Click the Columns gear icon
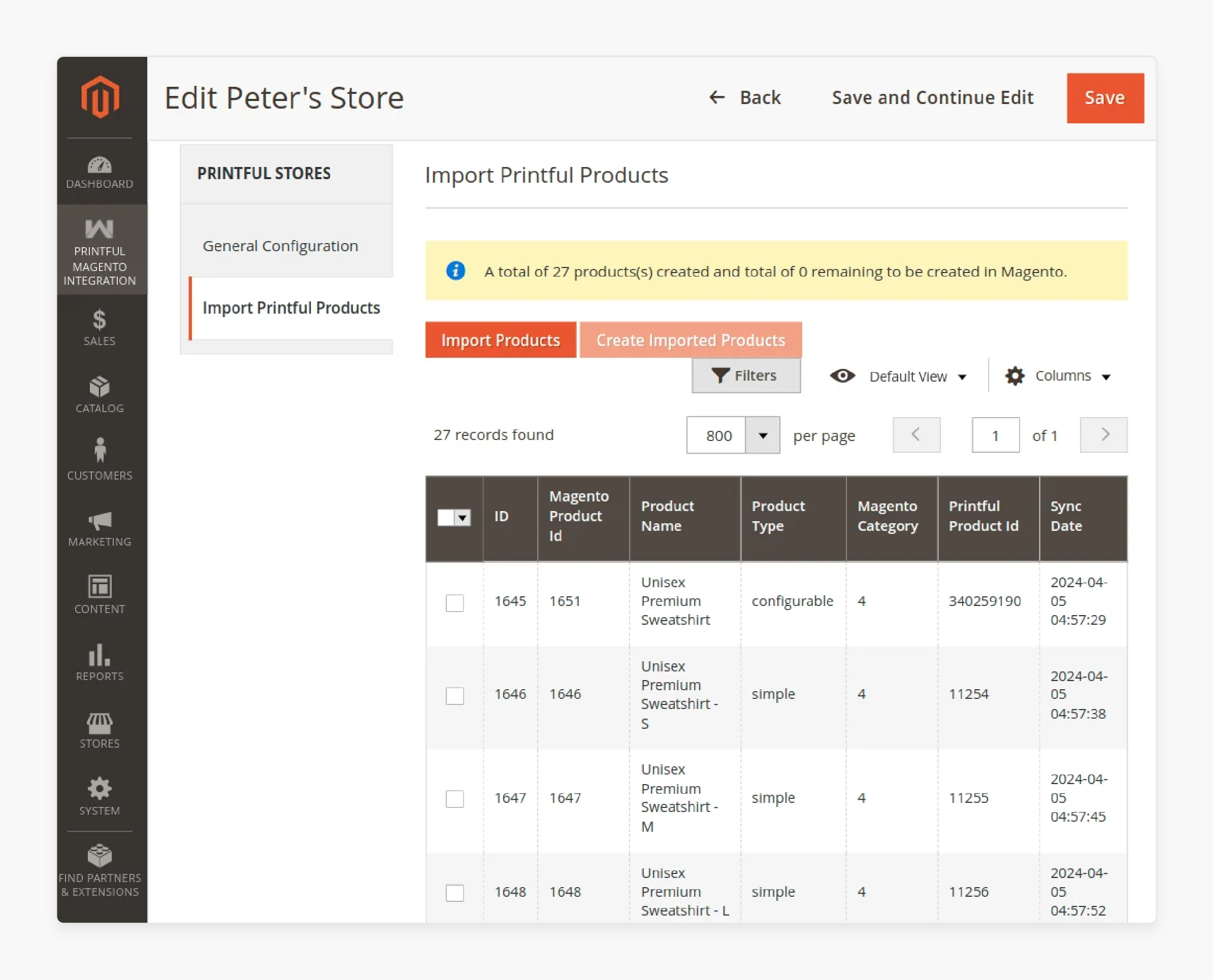 pyautogui.click(x=1015, y=376)
